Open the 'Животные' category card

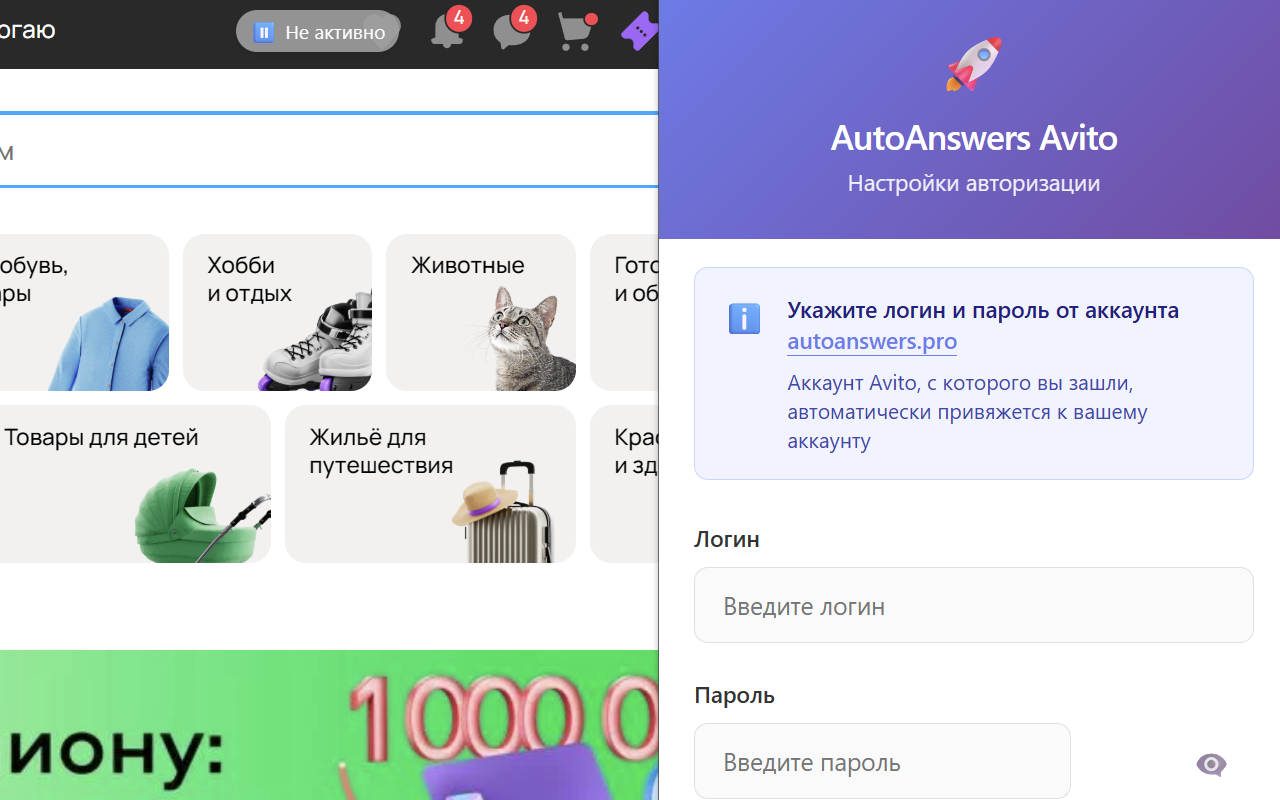481,312
